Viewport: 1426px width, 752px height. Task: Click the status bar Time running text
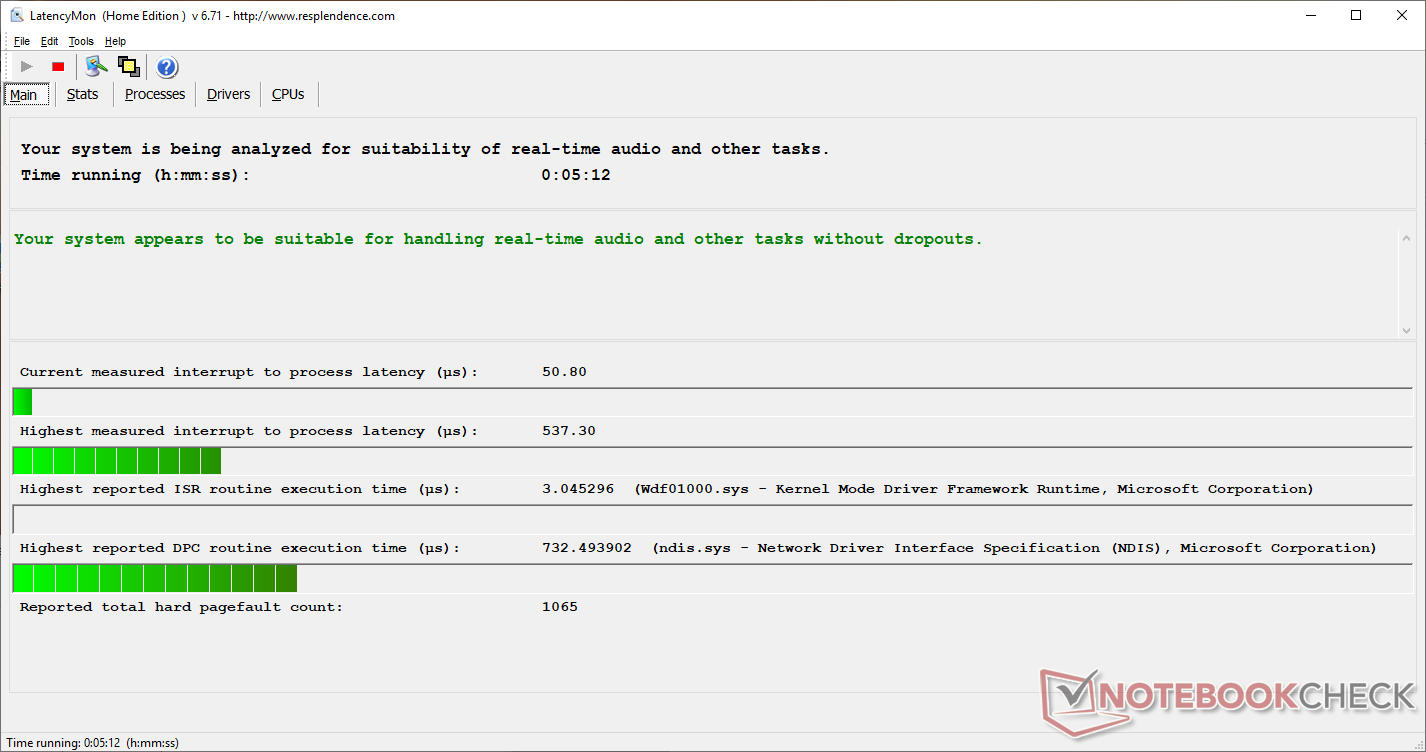coord(93,743)
